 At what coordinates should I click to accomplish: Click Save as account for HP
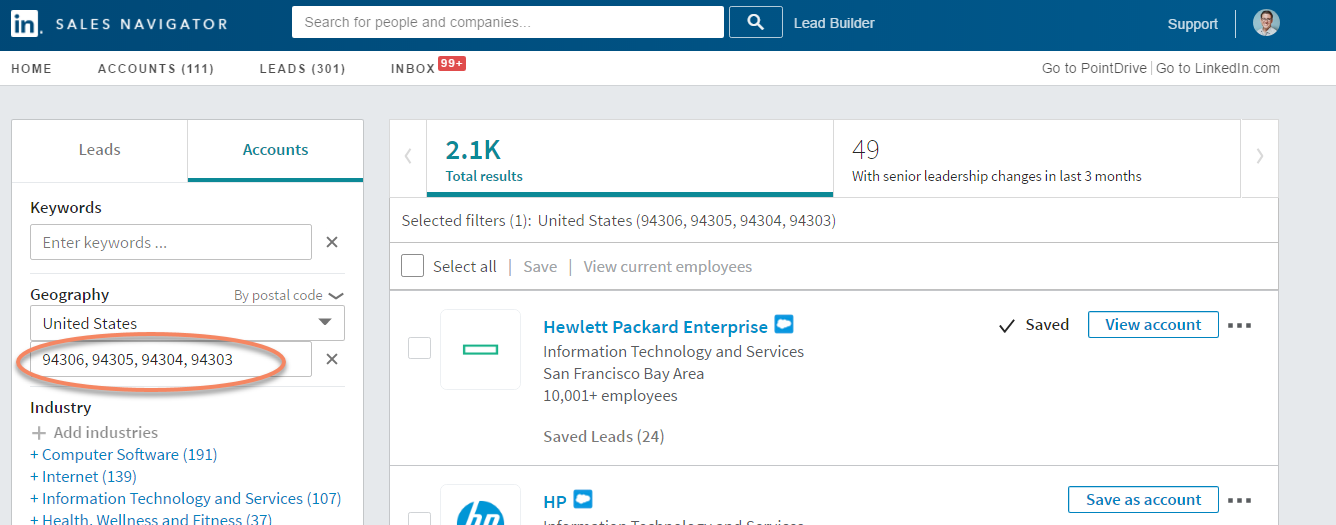[1143, 500]
